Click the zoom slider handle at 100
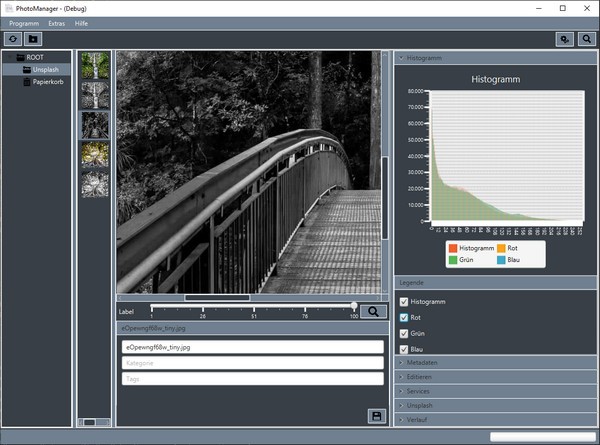Screen dimensions: 600x445 tap(354, 306)
